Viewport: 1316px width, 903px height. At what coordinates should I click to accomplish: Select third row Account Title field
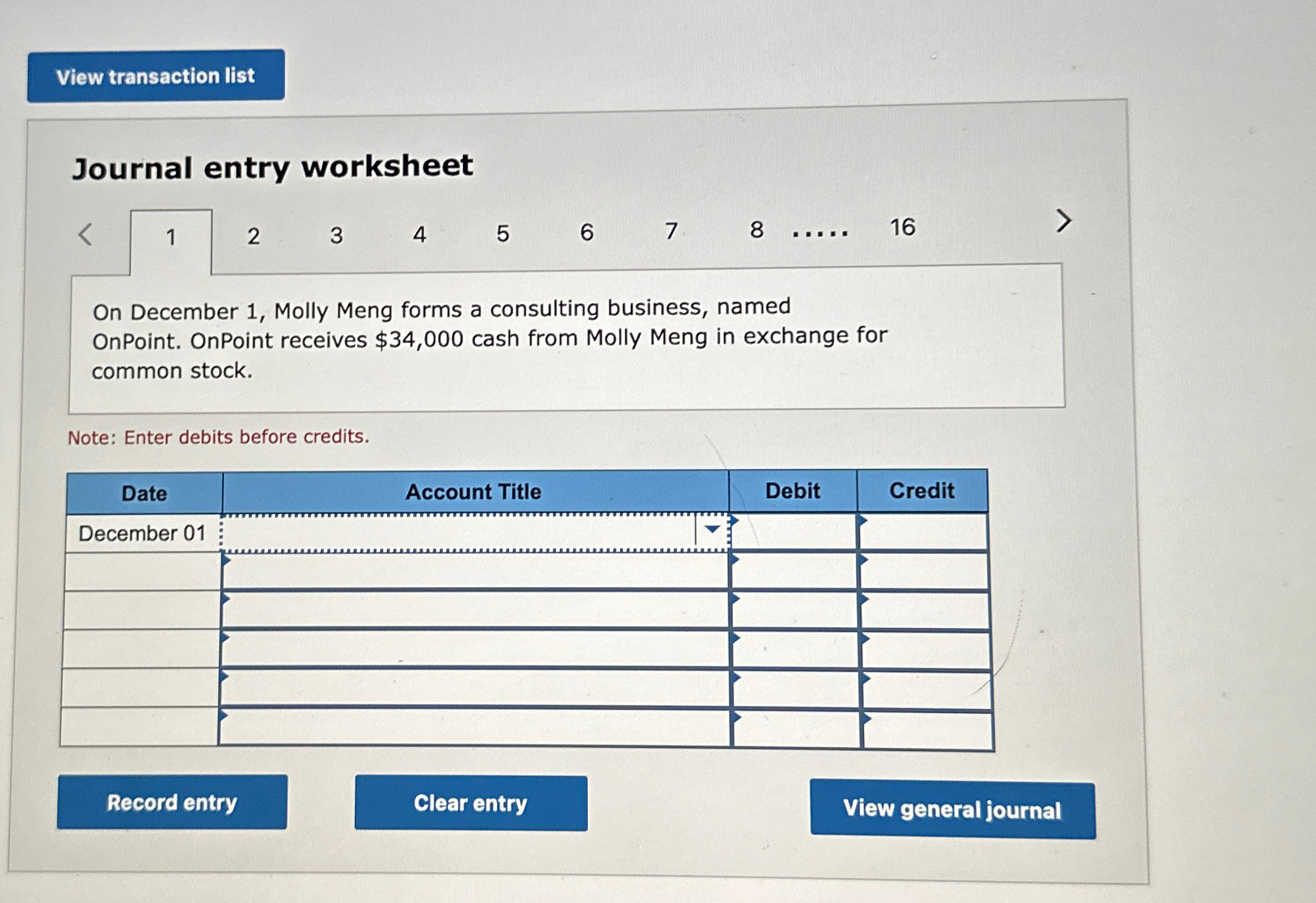(475, 610)
